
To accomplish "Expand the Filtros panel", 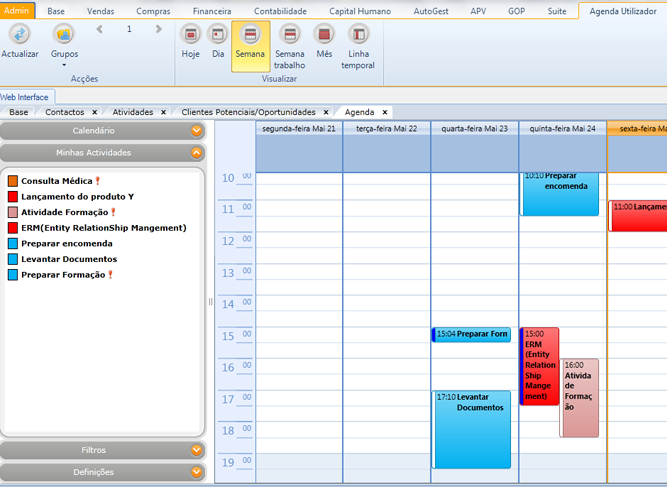I will (197, 450).
